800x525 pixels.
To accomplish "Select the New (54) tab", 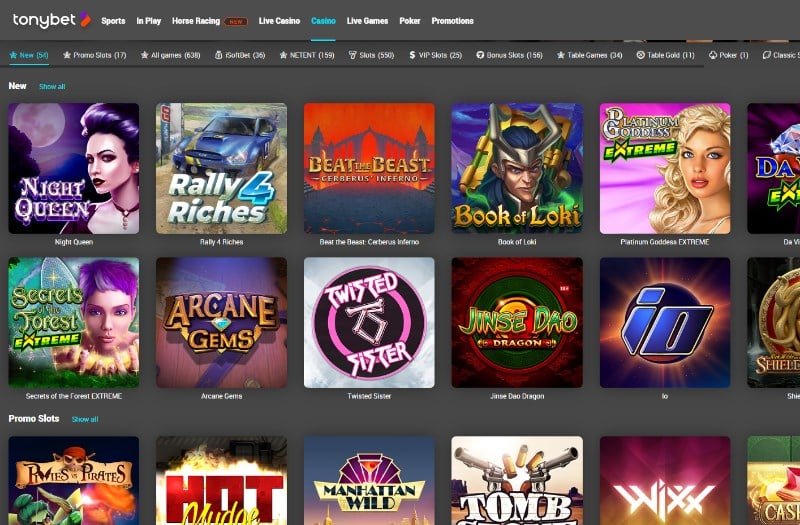I will tap(29, 55).
